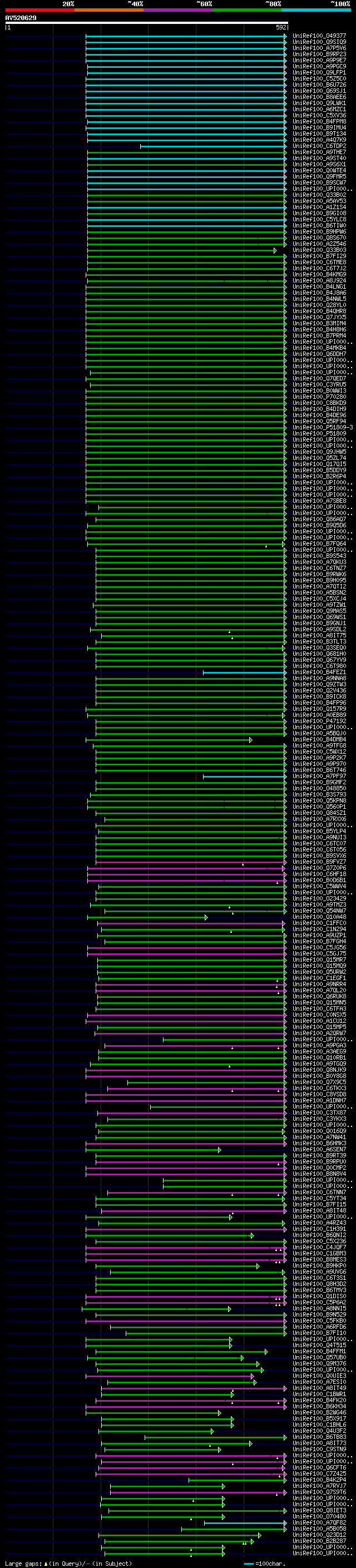
Task: Click the cyan ~100% identity color segment
Action: (x=317, y=10)
